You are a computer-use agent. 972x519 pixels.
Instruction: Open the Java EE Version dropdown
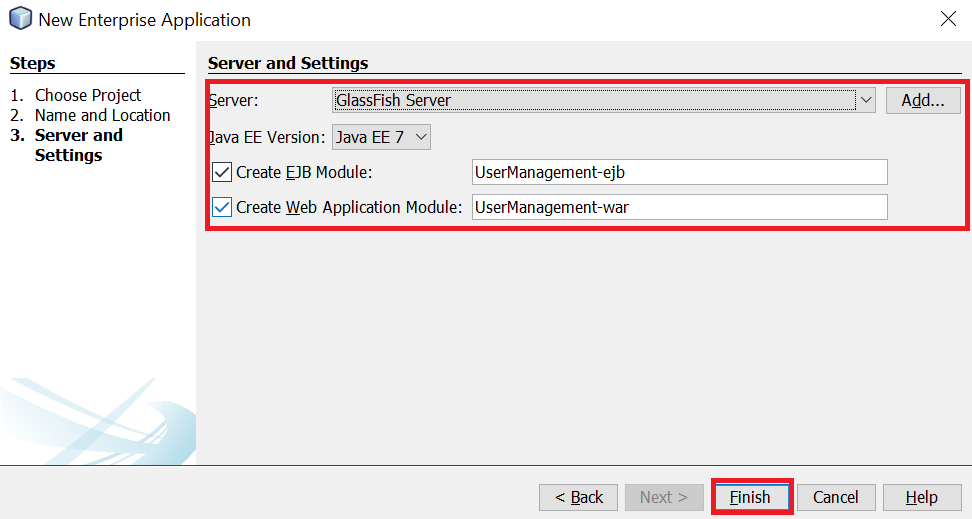pos(381,137)
